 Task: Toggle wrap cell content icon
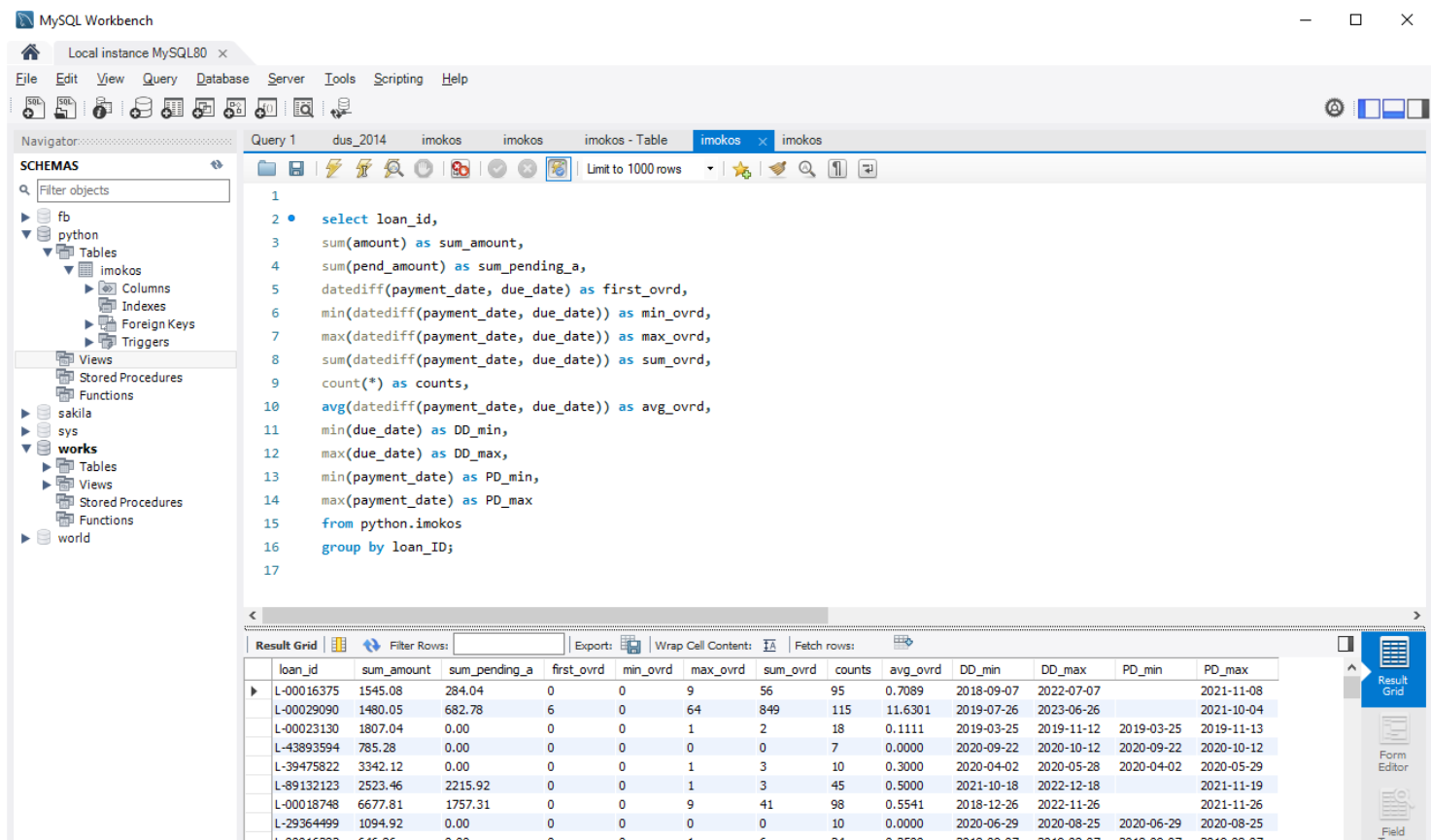coord(769,645)
